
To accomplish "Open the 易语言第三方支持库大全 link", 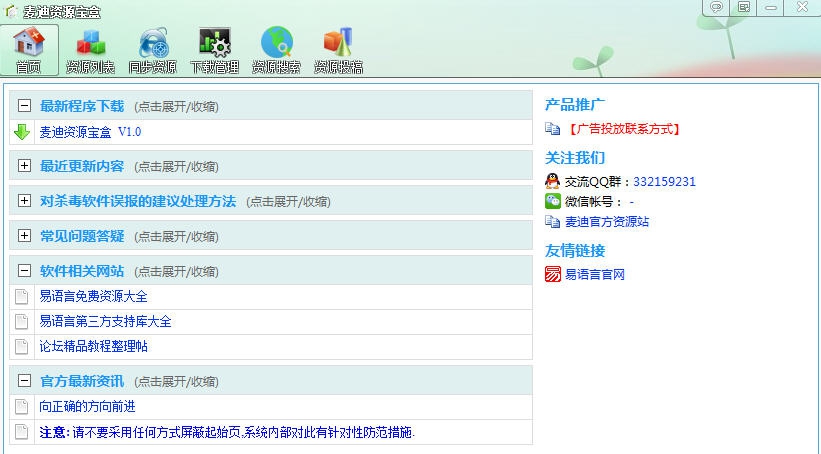I will [106, 322].
